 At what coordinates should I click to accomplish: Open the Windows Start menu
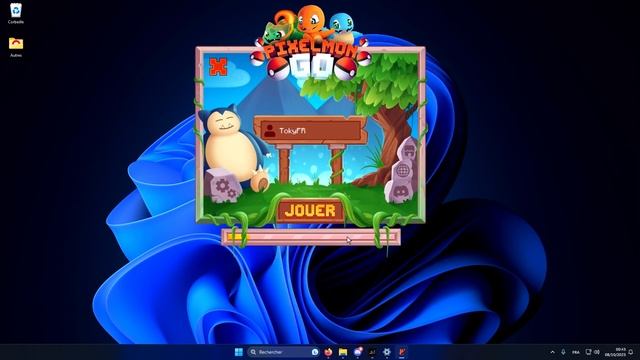click(x=239, y=352)
